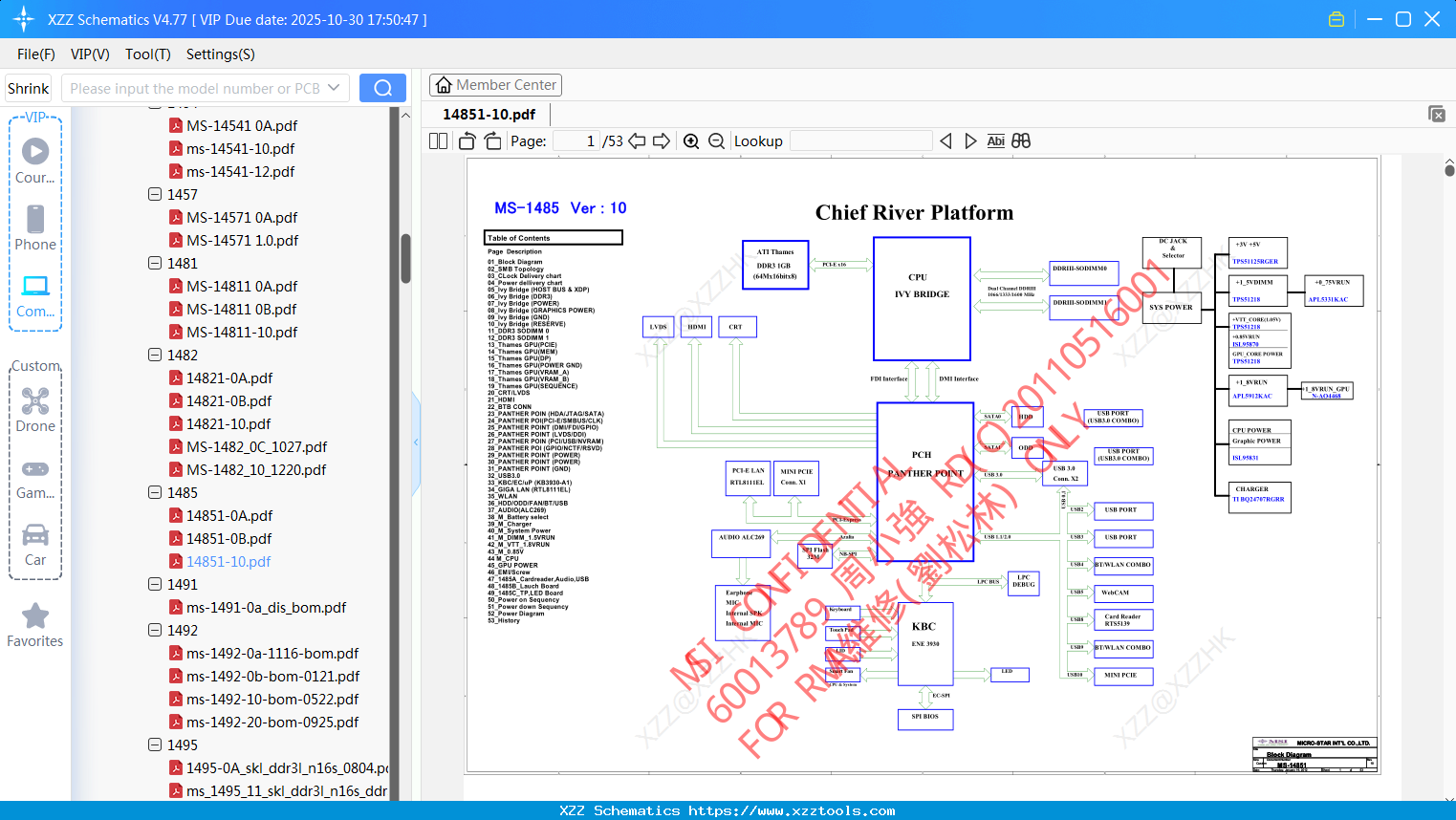Collapse the 1495 folder

pos(155,744)
